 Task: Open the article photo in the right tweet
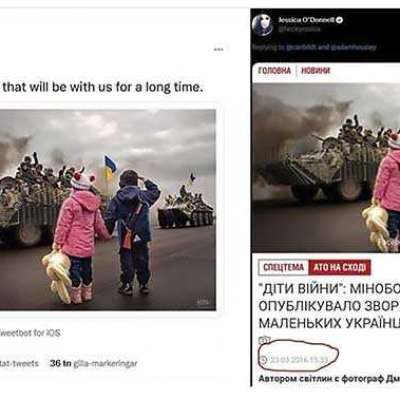click(326, 167)
